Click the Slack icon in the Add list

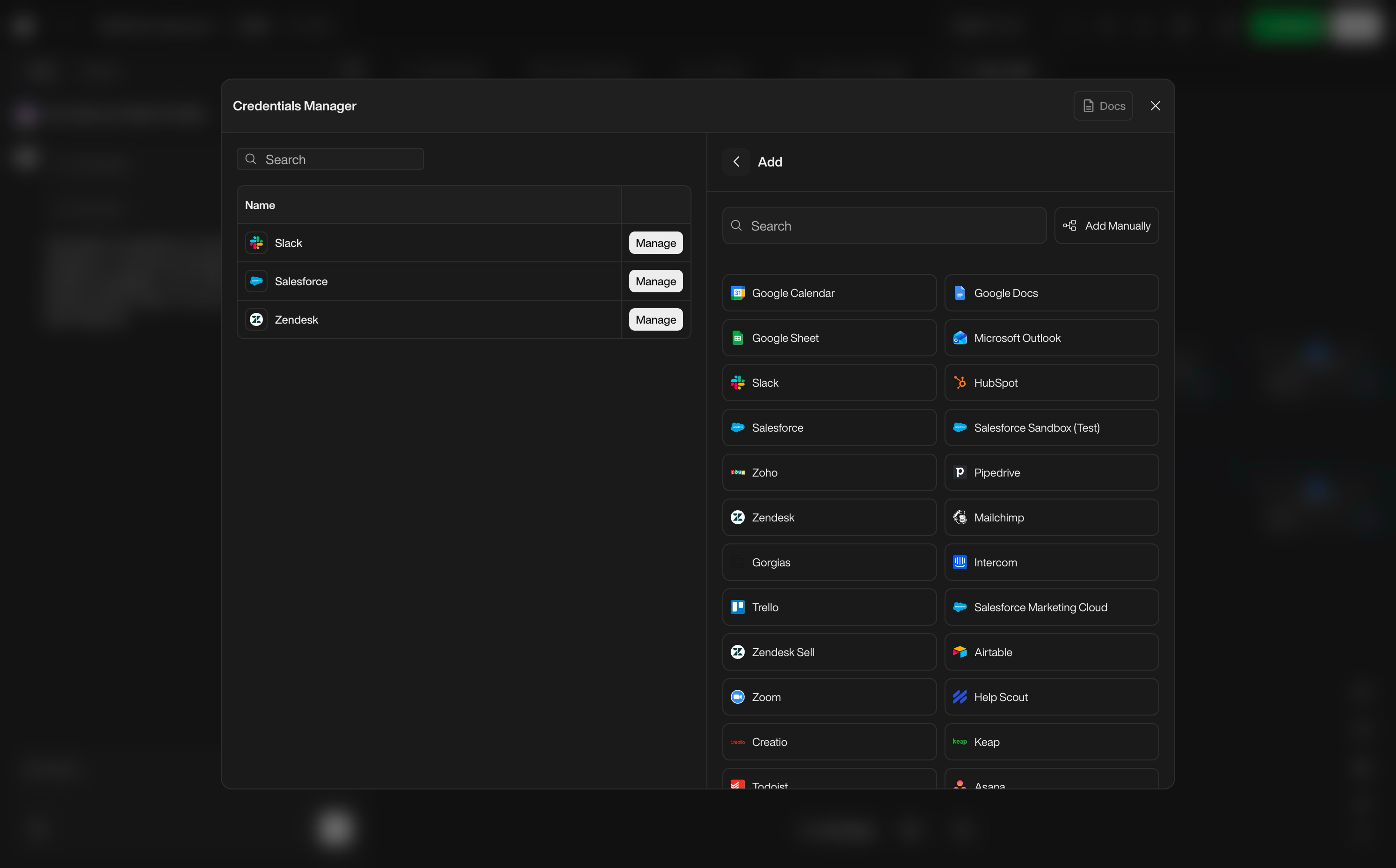738,383
